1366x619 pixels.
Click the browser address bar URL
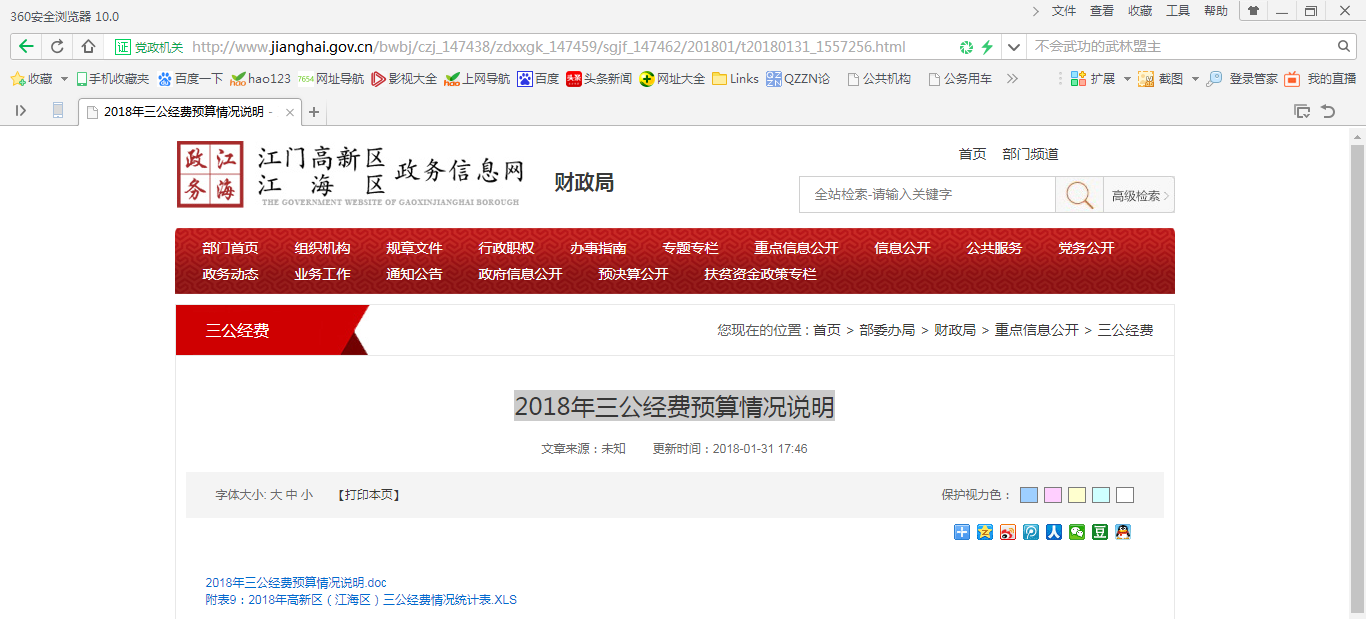(x=549, y=47)
